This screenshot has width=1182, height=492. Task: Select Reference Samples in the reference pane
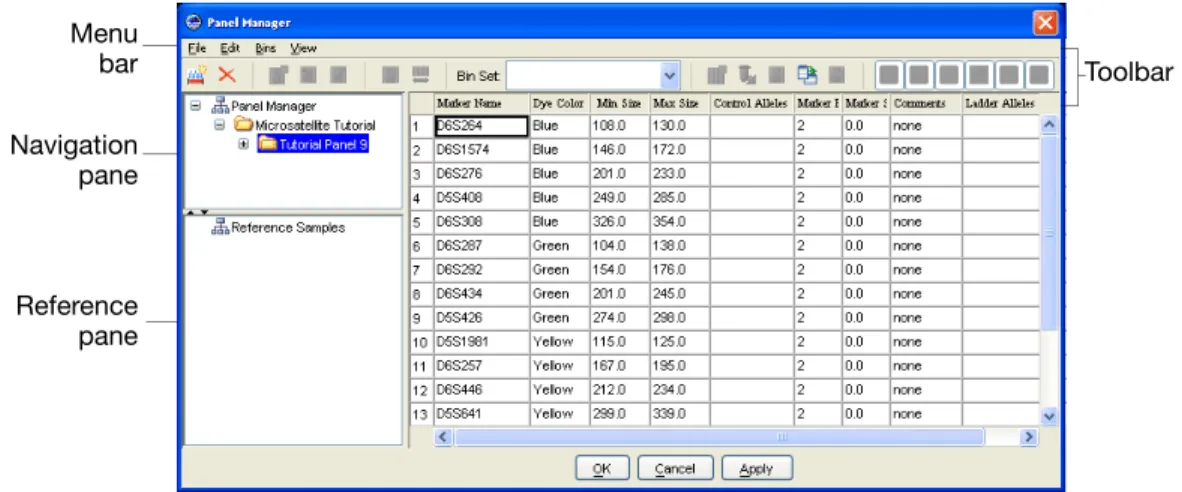(x=288, y=227)
